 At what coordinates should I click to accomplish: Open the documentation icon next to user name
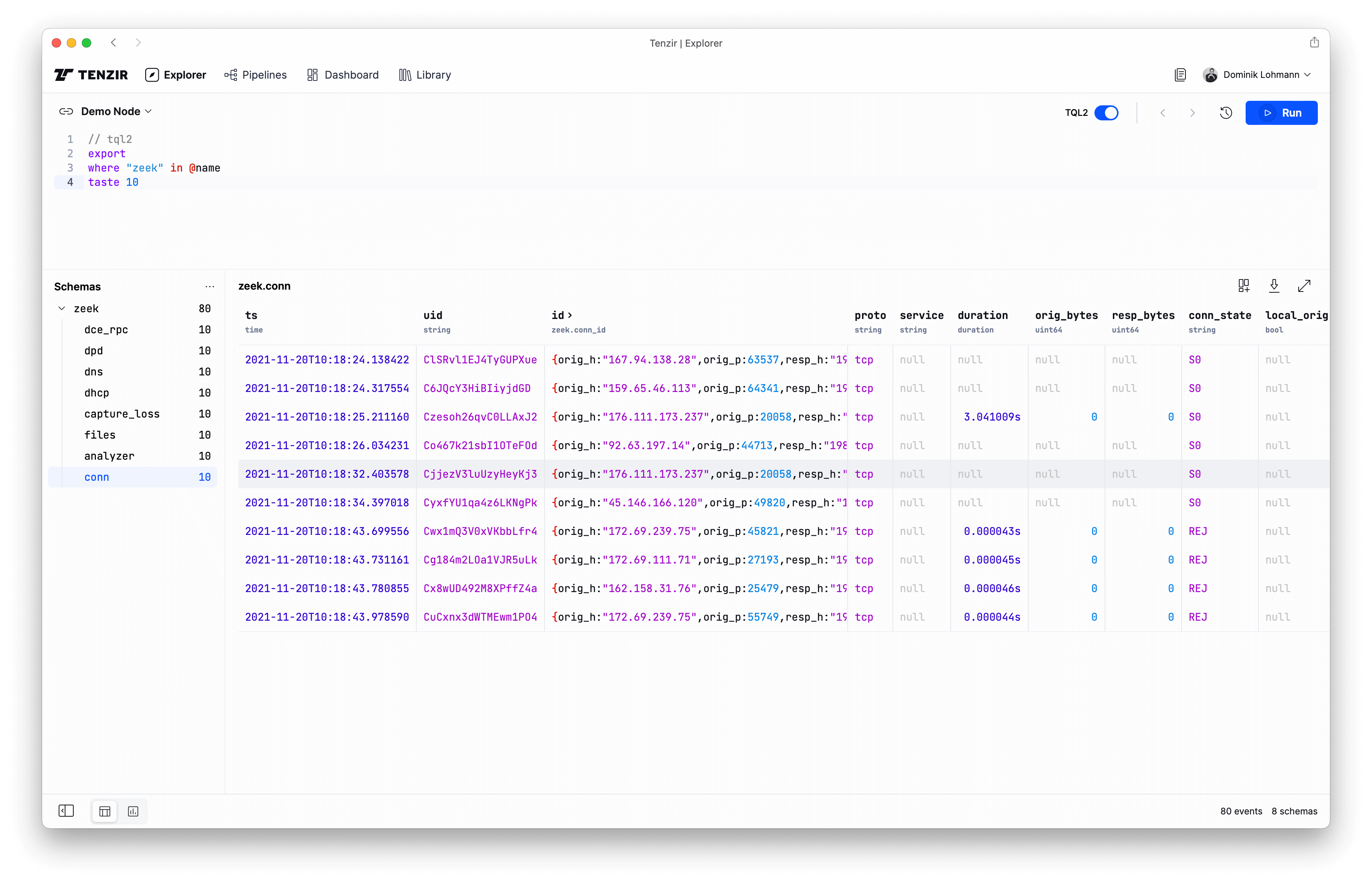click(x=1180, y=74)
